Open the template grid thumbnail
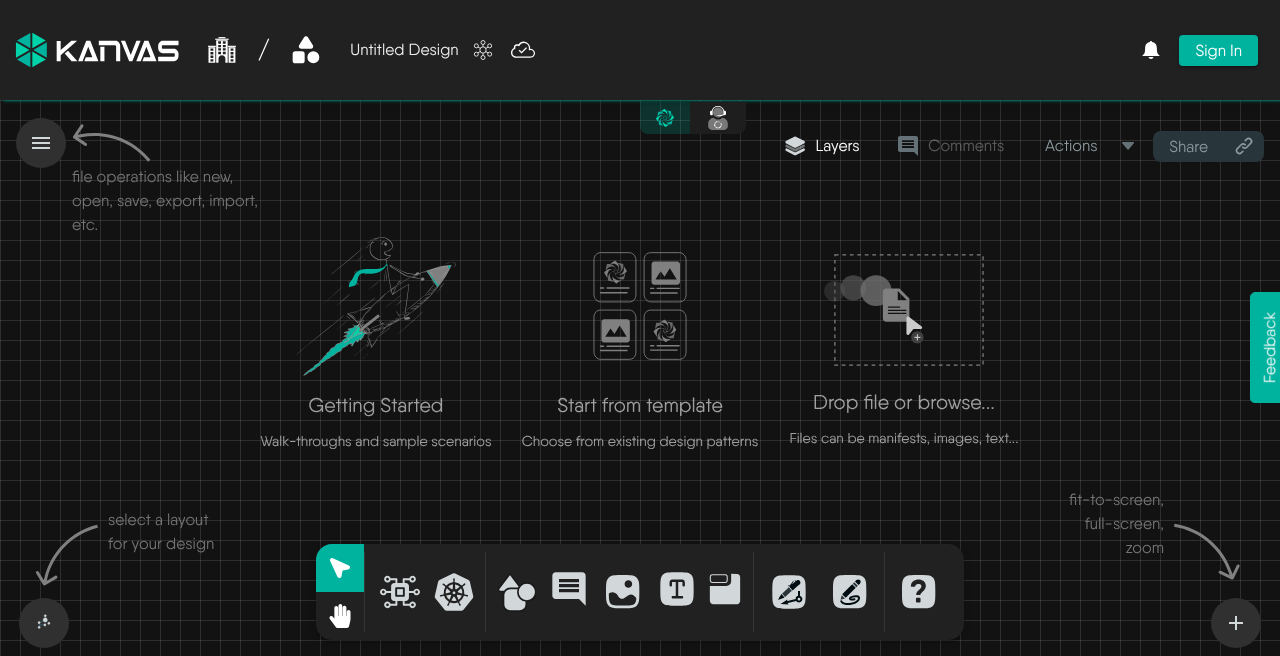Screen dimensions: 1280x656 click(x=640, y=306)
